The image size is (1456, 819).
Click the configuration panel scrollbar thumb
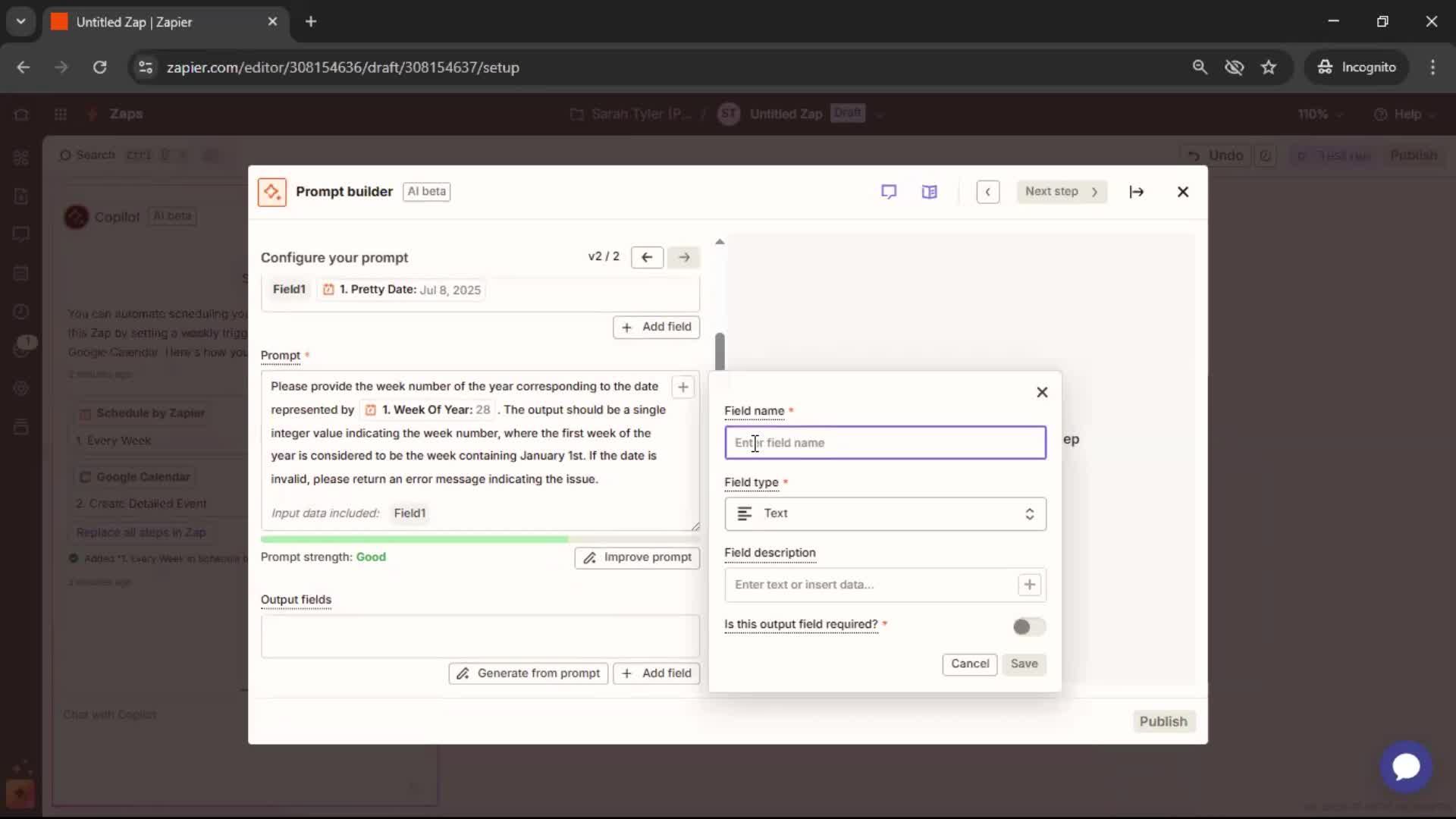pos(720,350)
